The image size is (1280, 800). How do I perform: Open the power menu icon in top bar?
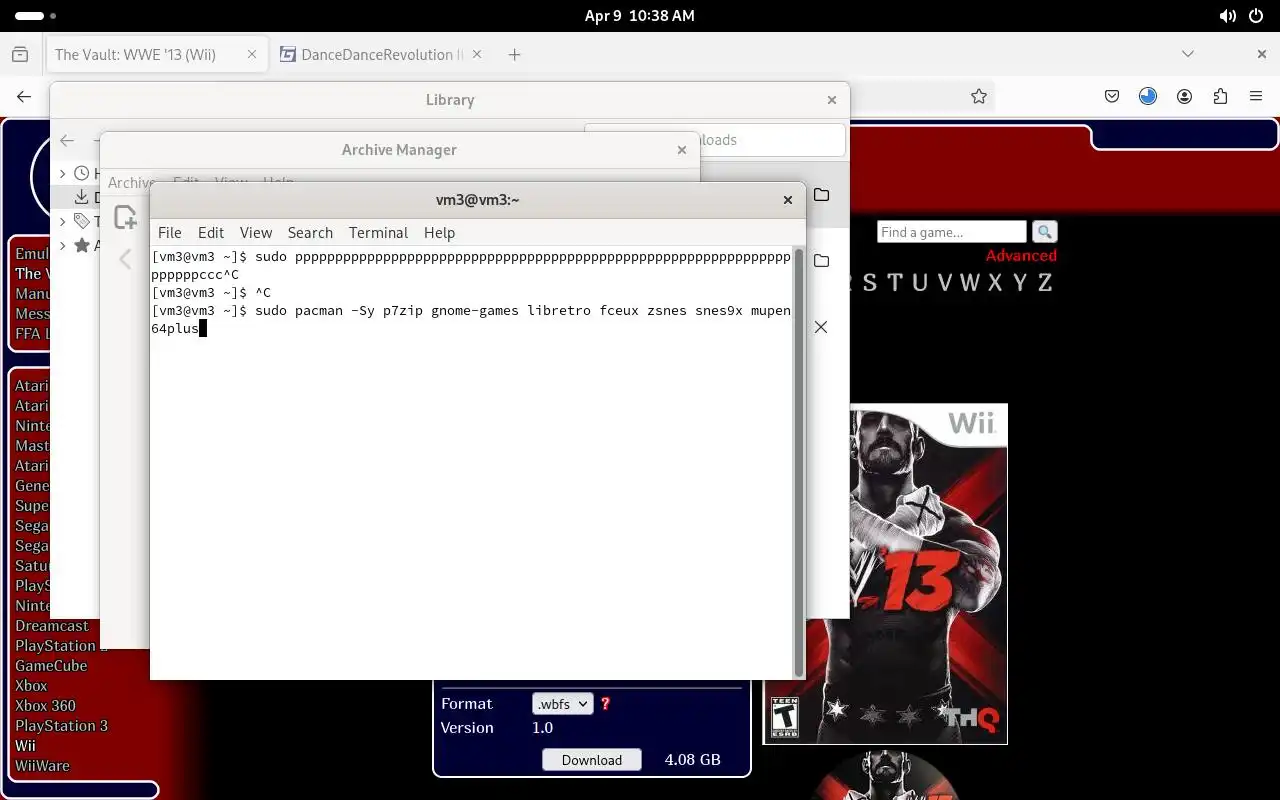(1256, 16)
